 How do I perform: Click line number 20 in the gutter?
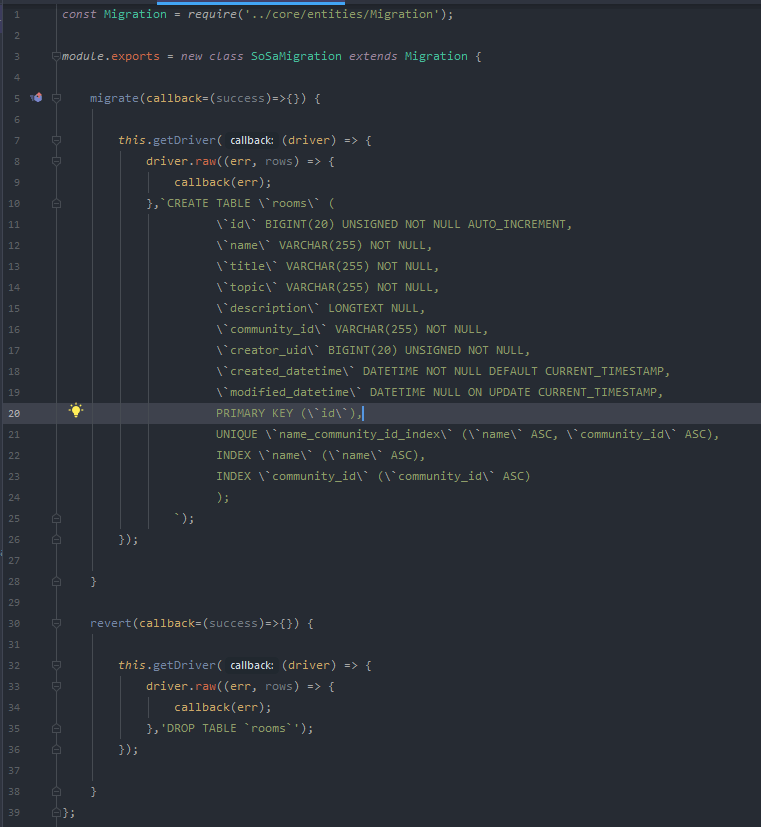(x=14, y=414)
